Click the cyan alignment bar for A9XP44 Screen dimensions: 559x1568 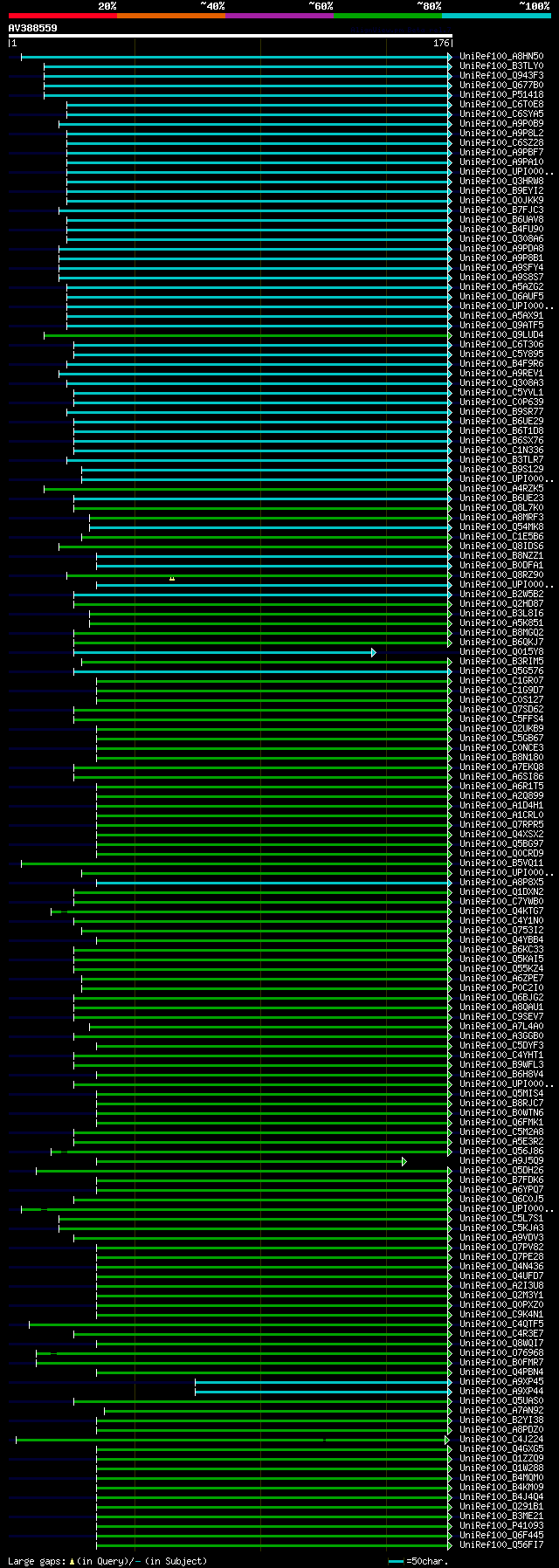click(x=322, y=1392)
